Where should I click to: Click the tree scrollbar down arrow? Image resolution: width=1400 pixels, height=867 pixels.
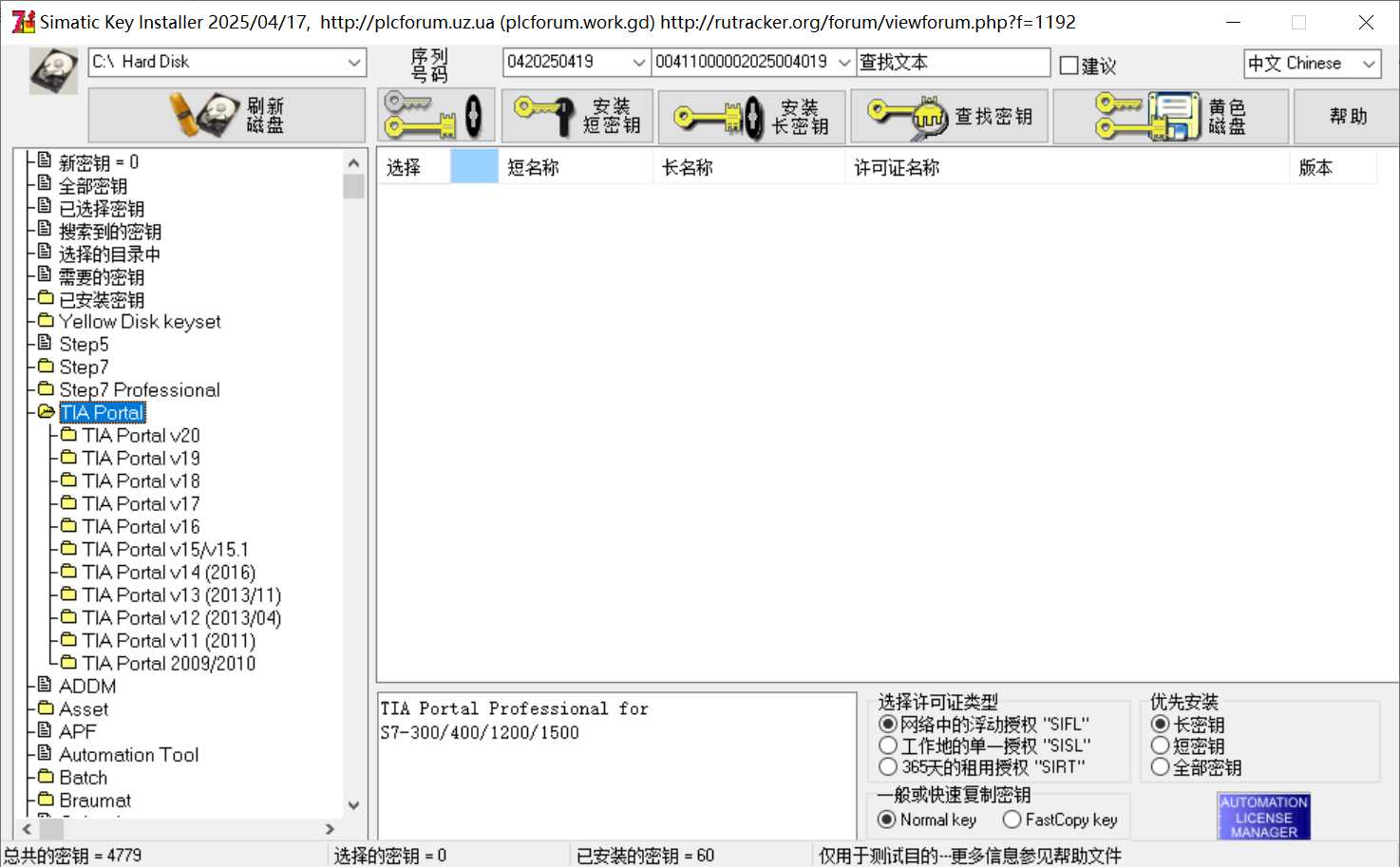(353, 805)
